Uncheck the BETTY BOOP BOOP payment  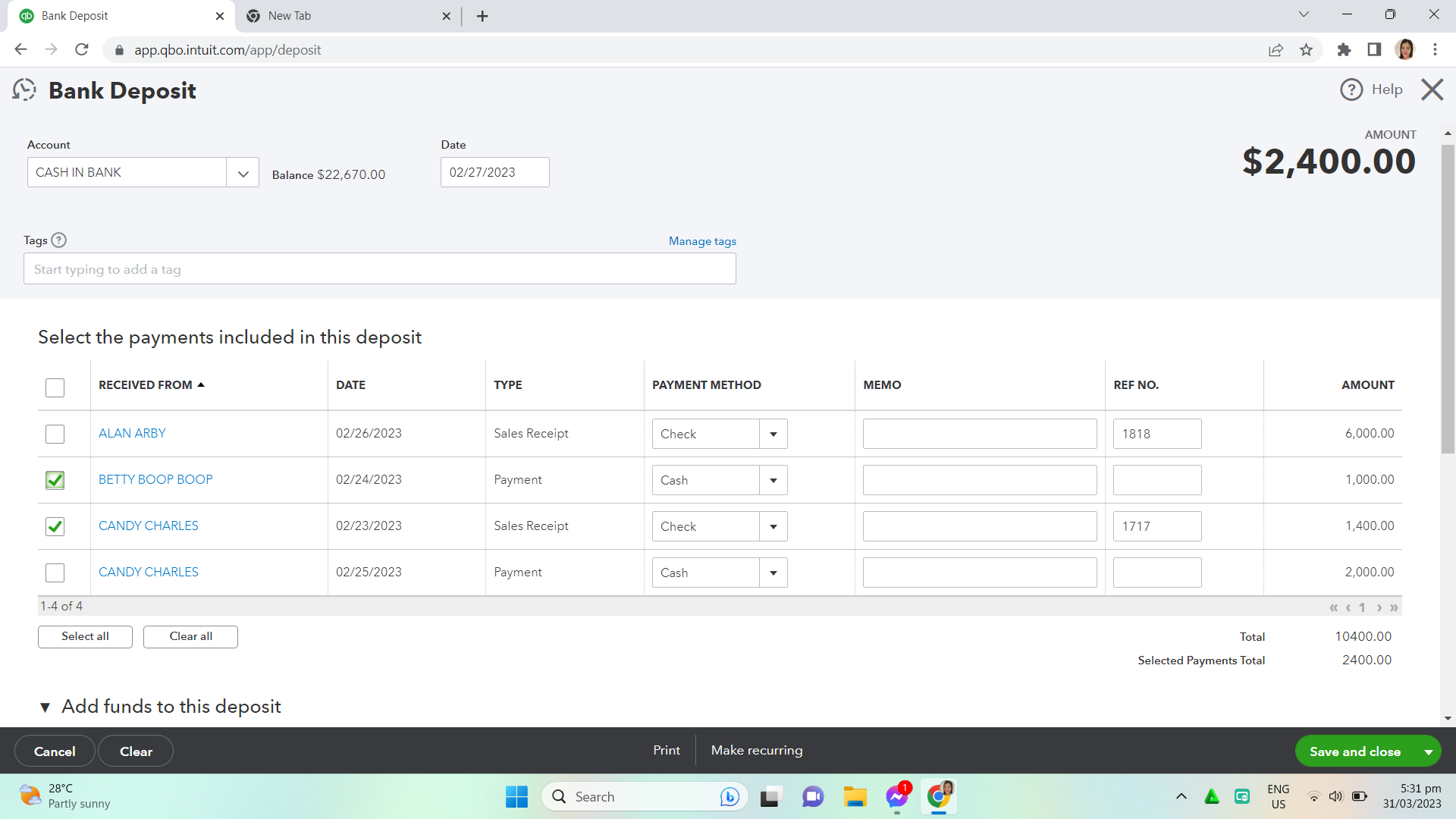(55, 480)
